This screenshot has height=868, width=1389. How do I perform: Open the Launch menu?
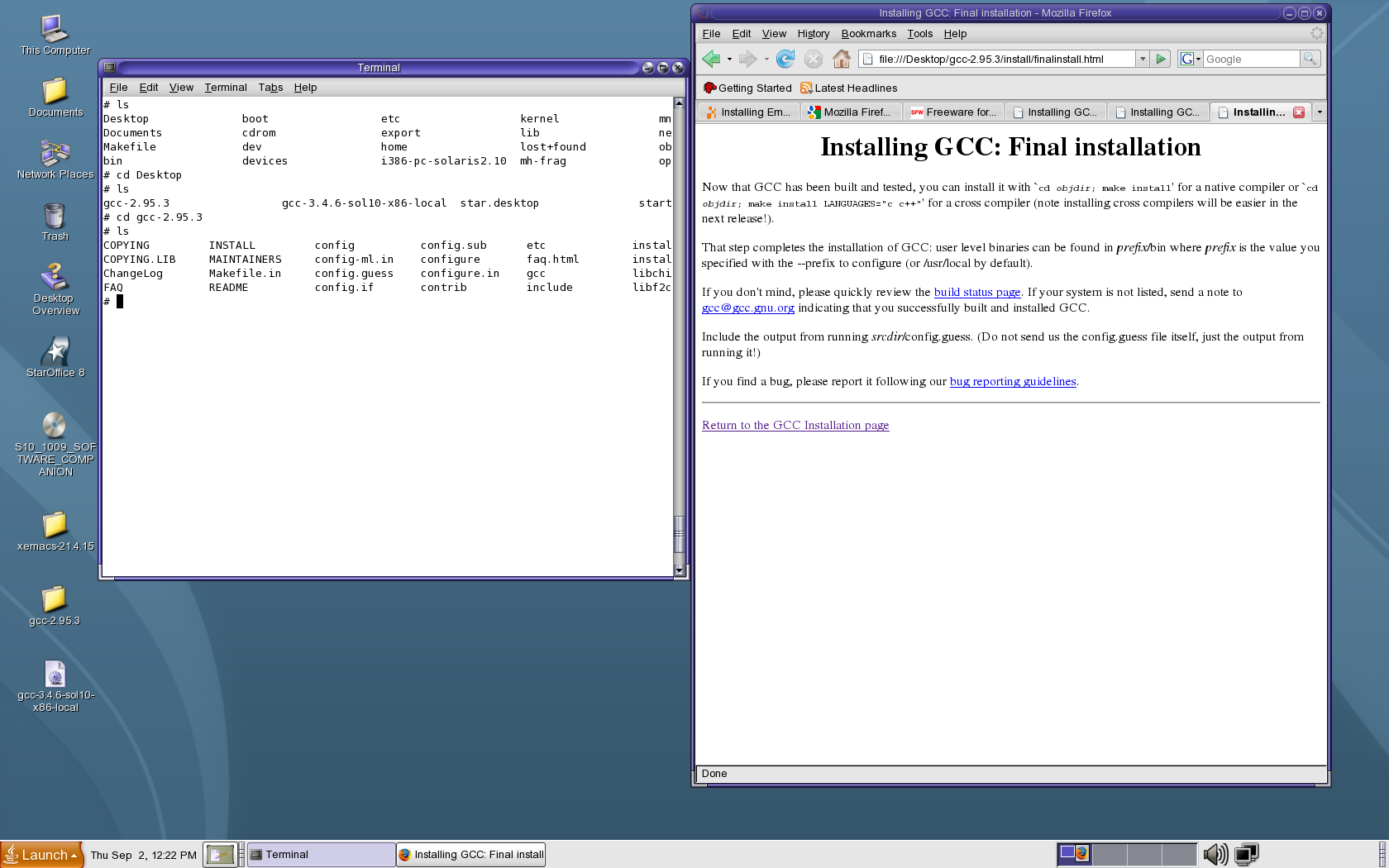[41, 855]
